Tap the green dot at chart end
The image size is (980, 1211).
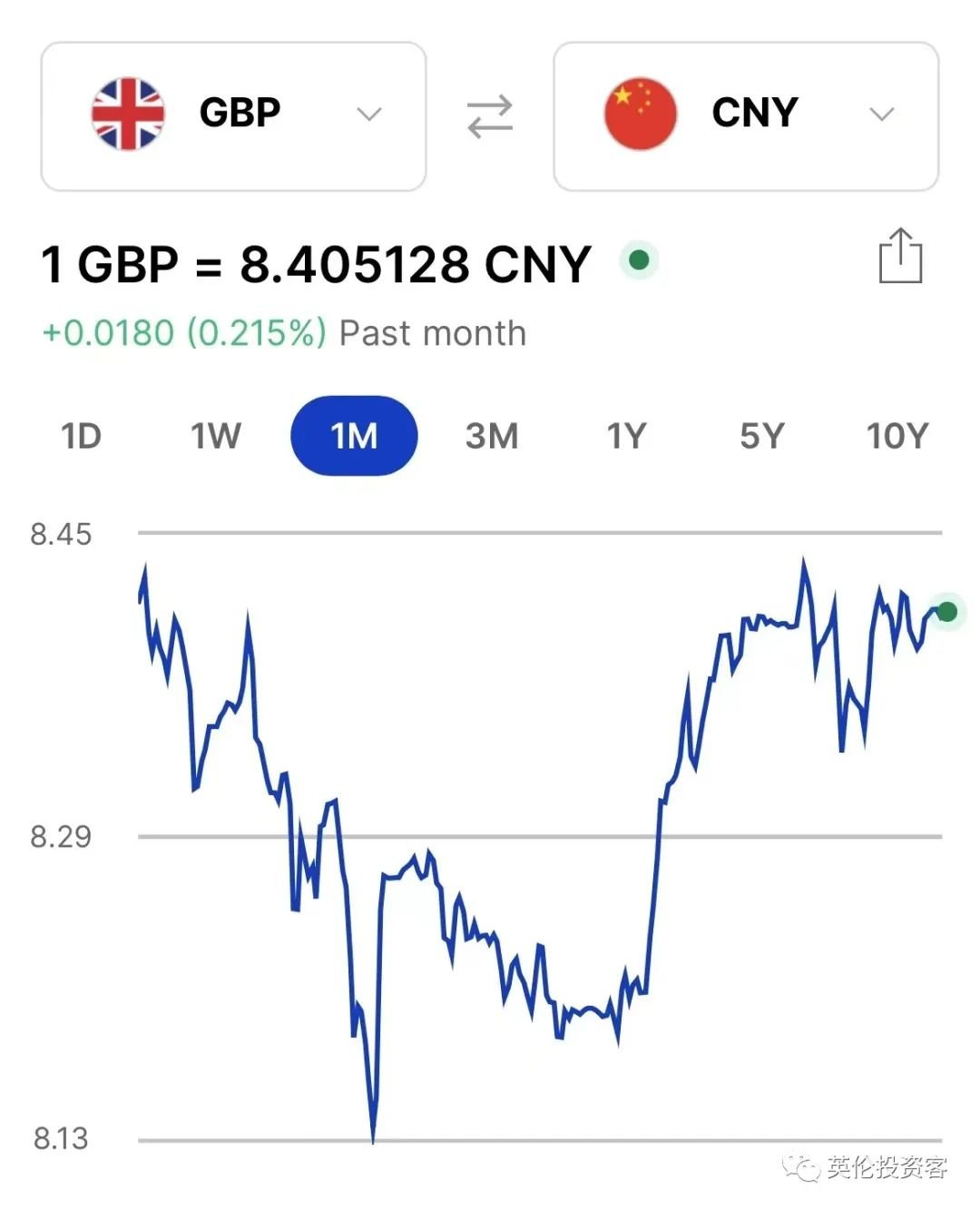(947, 612)
